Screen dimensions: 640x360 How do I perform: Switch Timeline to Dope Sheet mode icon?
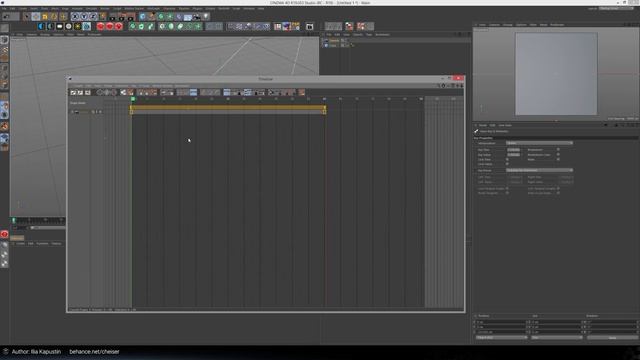coord(73,93)
